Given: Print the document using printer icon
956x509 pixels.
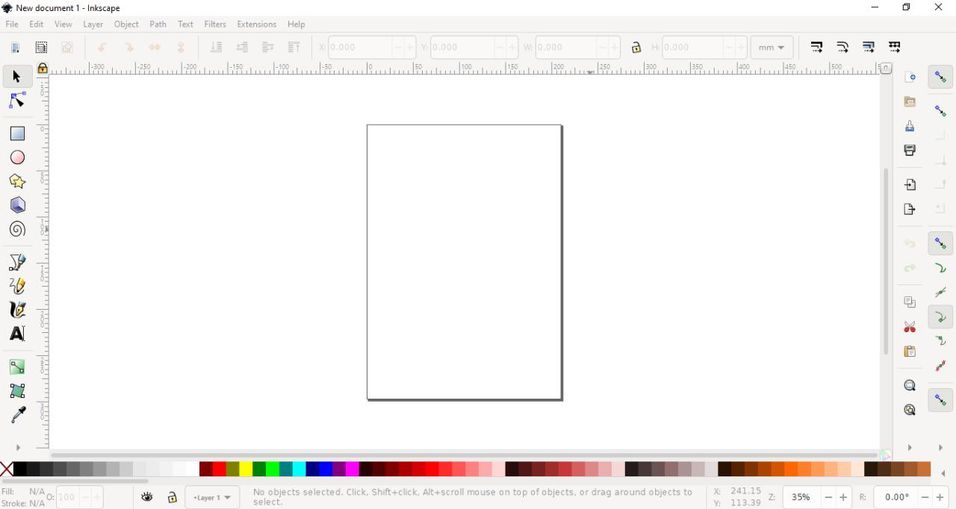Looking at the screenshot, I should coord(910,150).
